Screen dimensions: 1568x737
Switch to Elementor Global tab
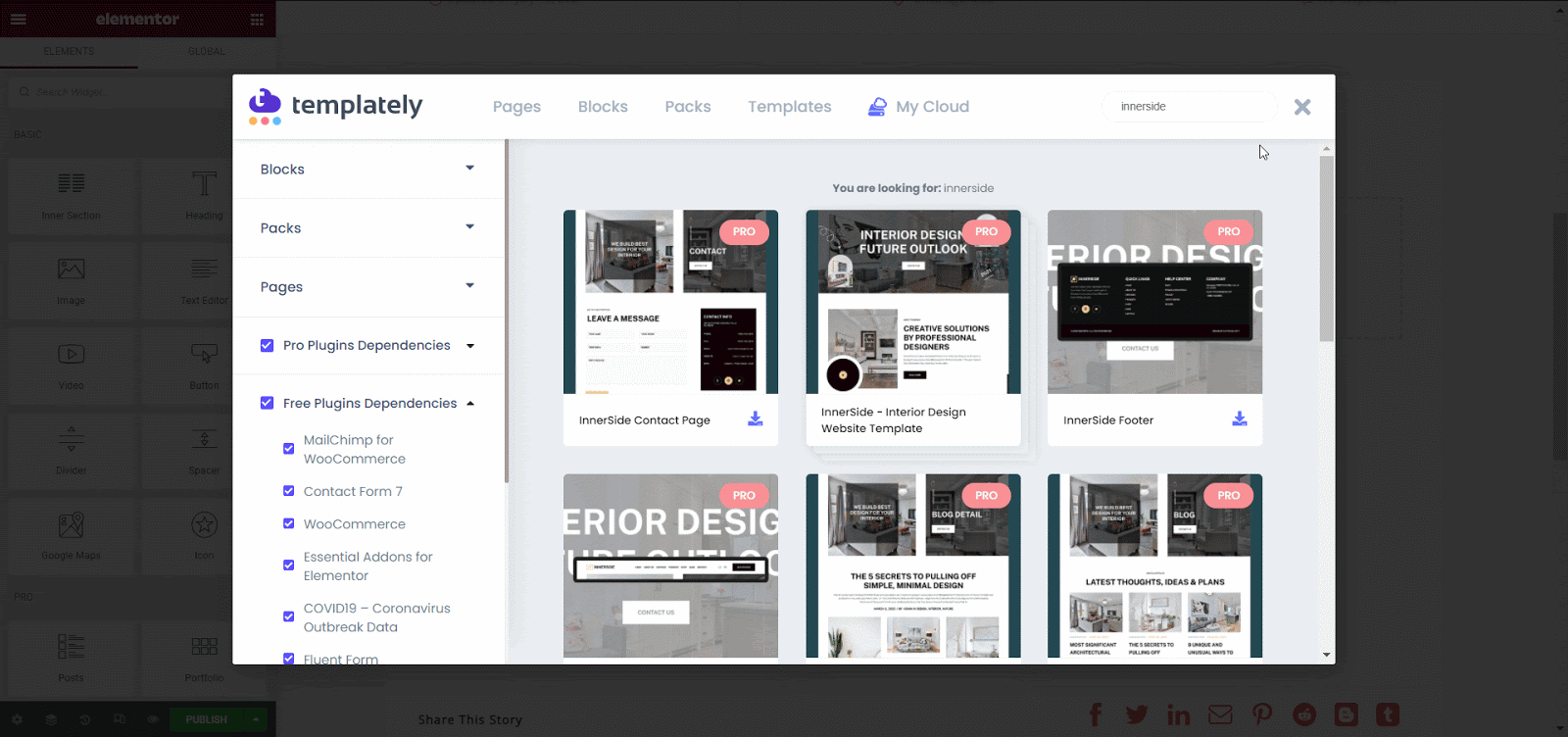click(207, 51)
